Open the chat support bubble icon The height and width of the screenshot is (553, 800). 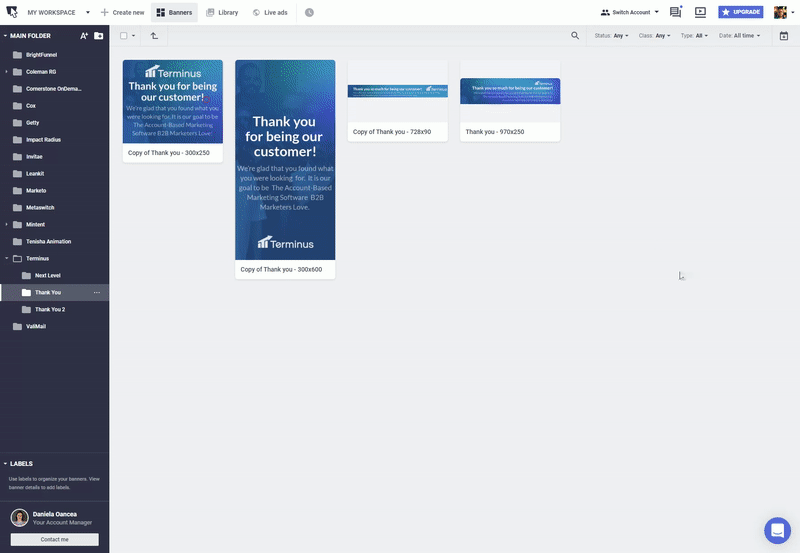point(777,530)
